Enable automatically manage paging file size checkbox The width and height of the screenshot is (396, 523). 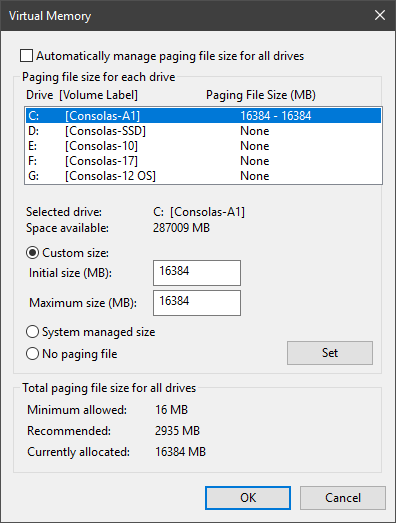[26, 56]
